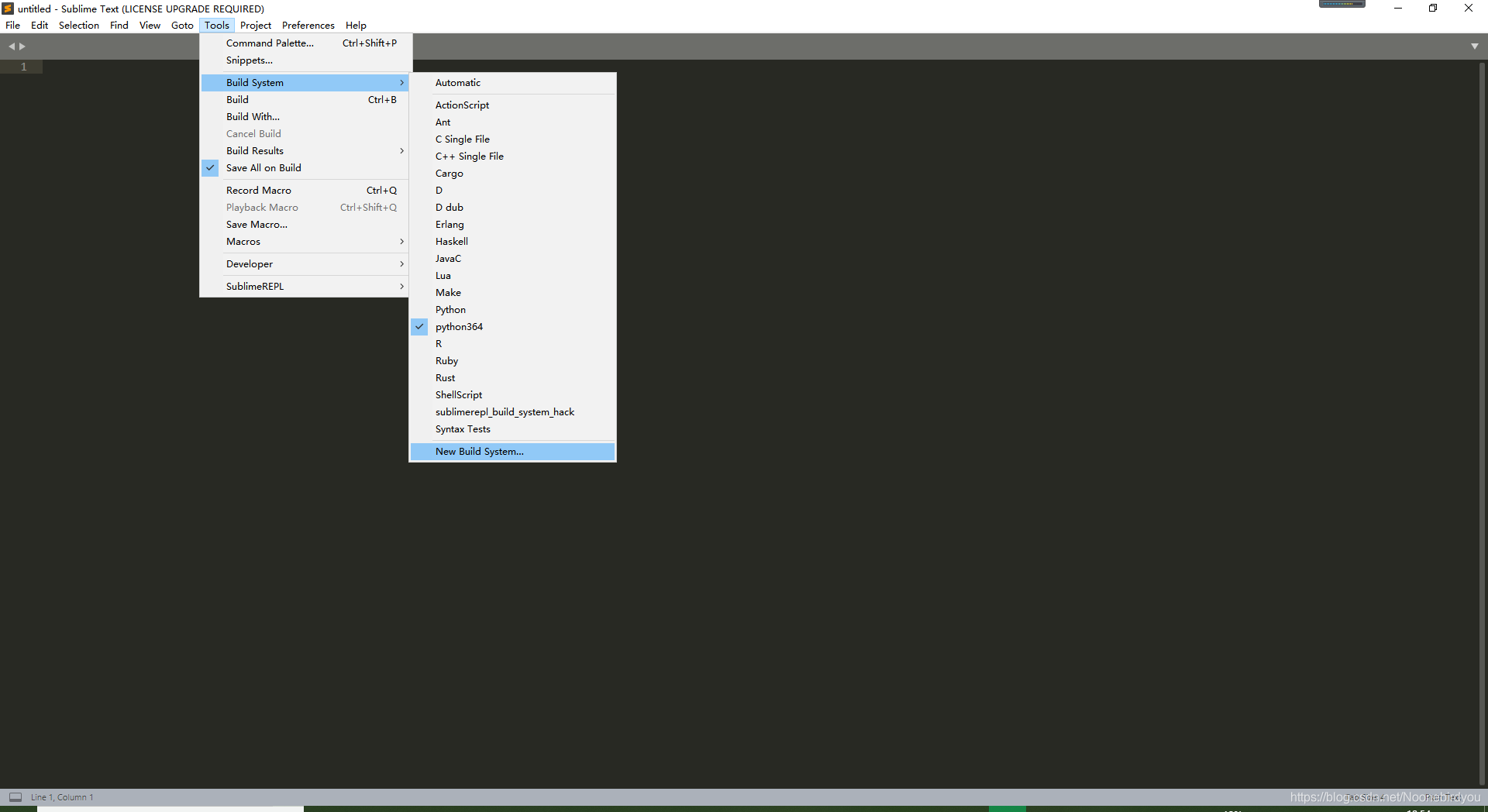Viewport: 1488px width, 812px height.
Task: Expand the Developer submenu
Action: 305,264
